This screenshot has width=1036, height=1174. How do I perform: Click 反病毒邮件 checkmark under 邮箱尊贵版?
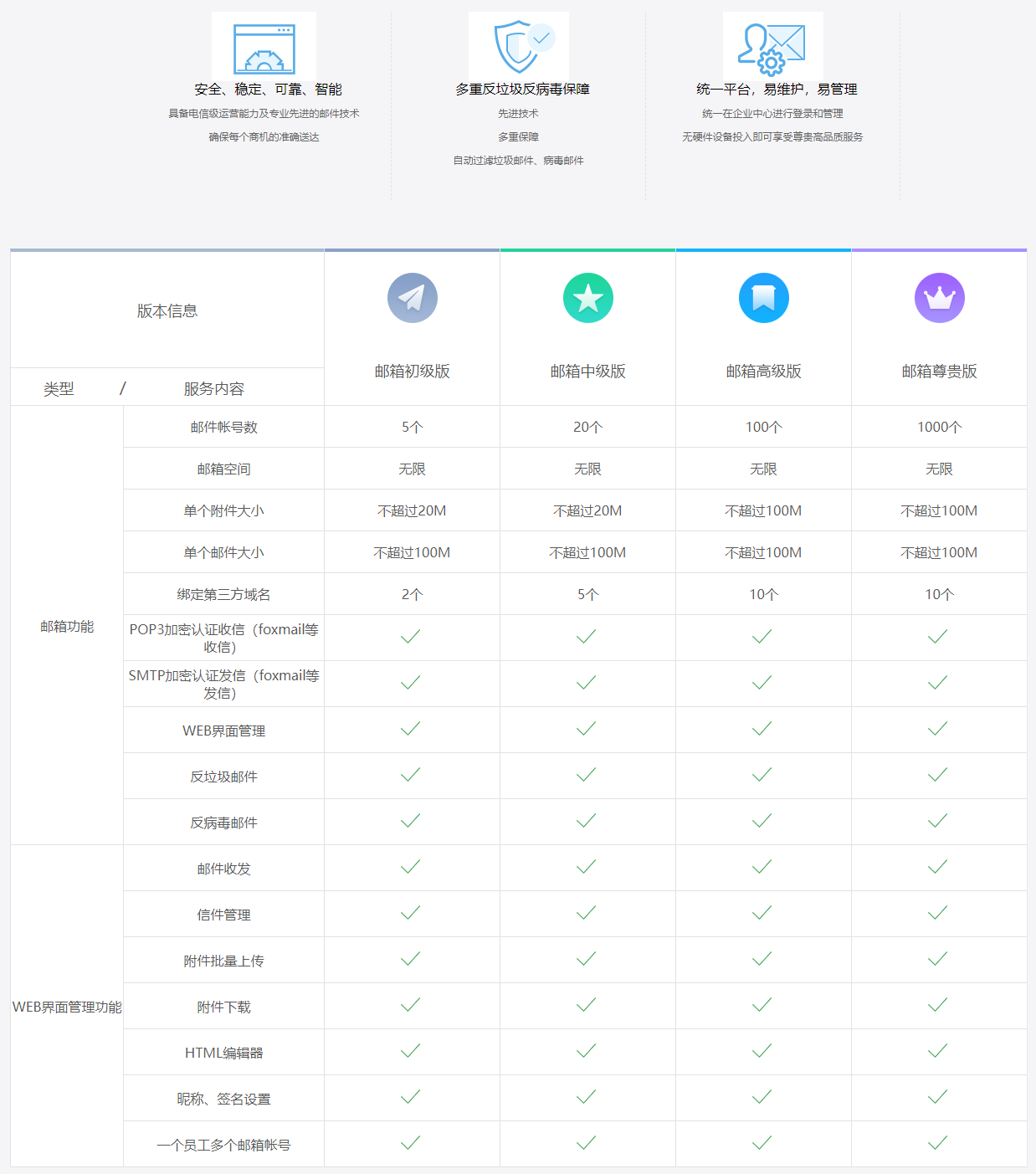click(x=938, y=821)
